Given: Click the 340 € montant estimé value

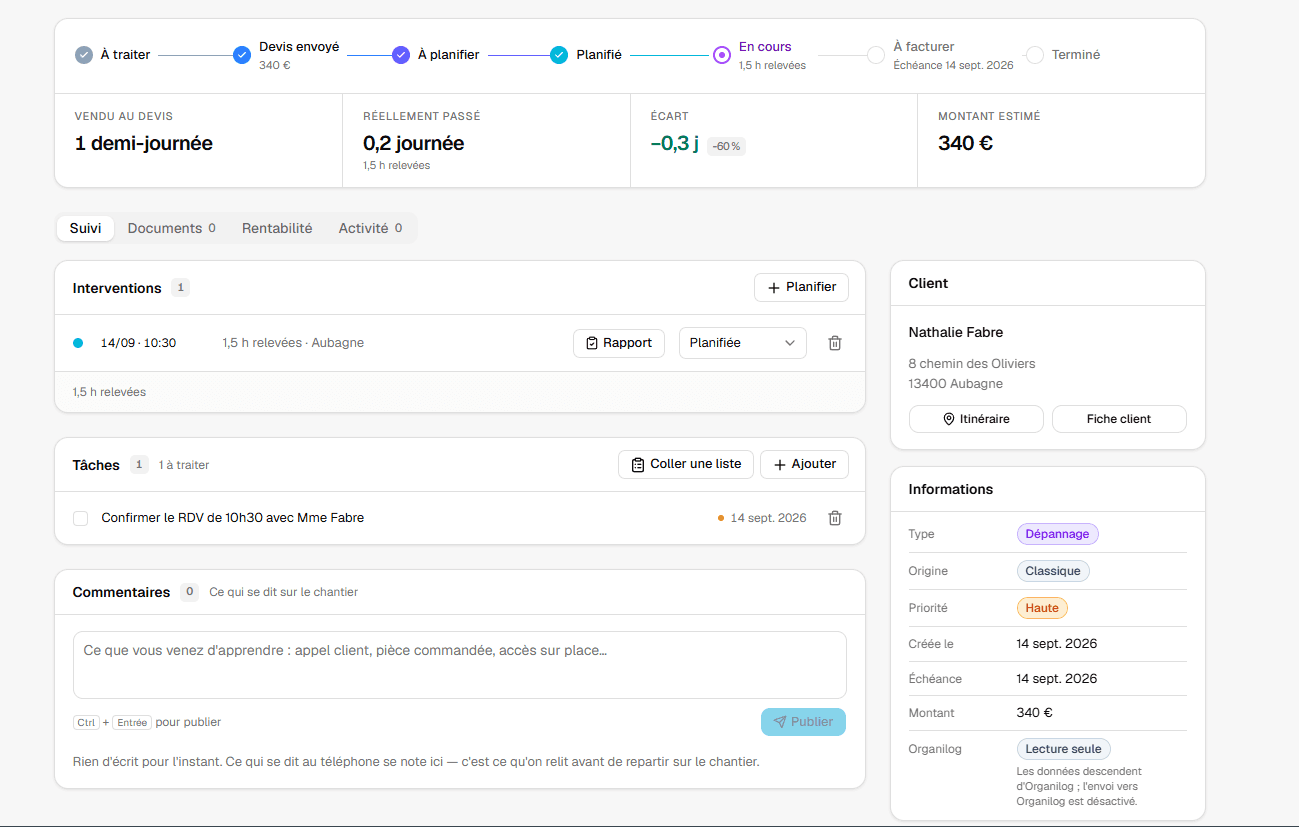Looking at the screenshot, I should [965, 143].
